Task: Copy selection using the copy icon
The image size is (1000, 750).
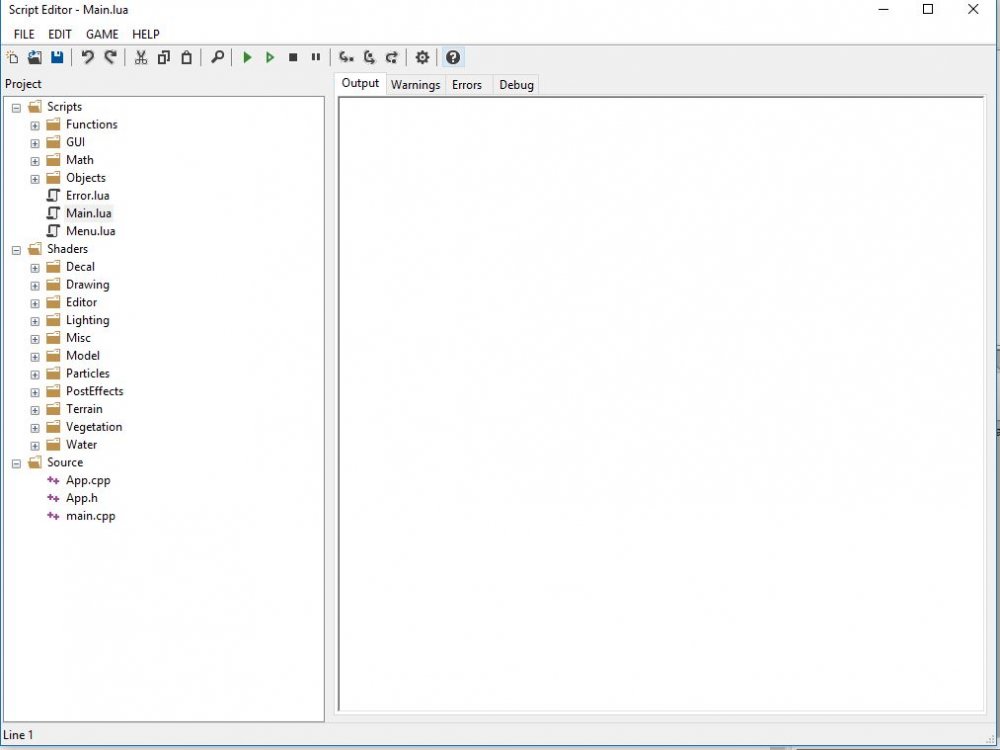Action: 164,57
